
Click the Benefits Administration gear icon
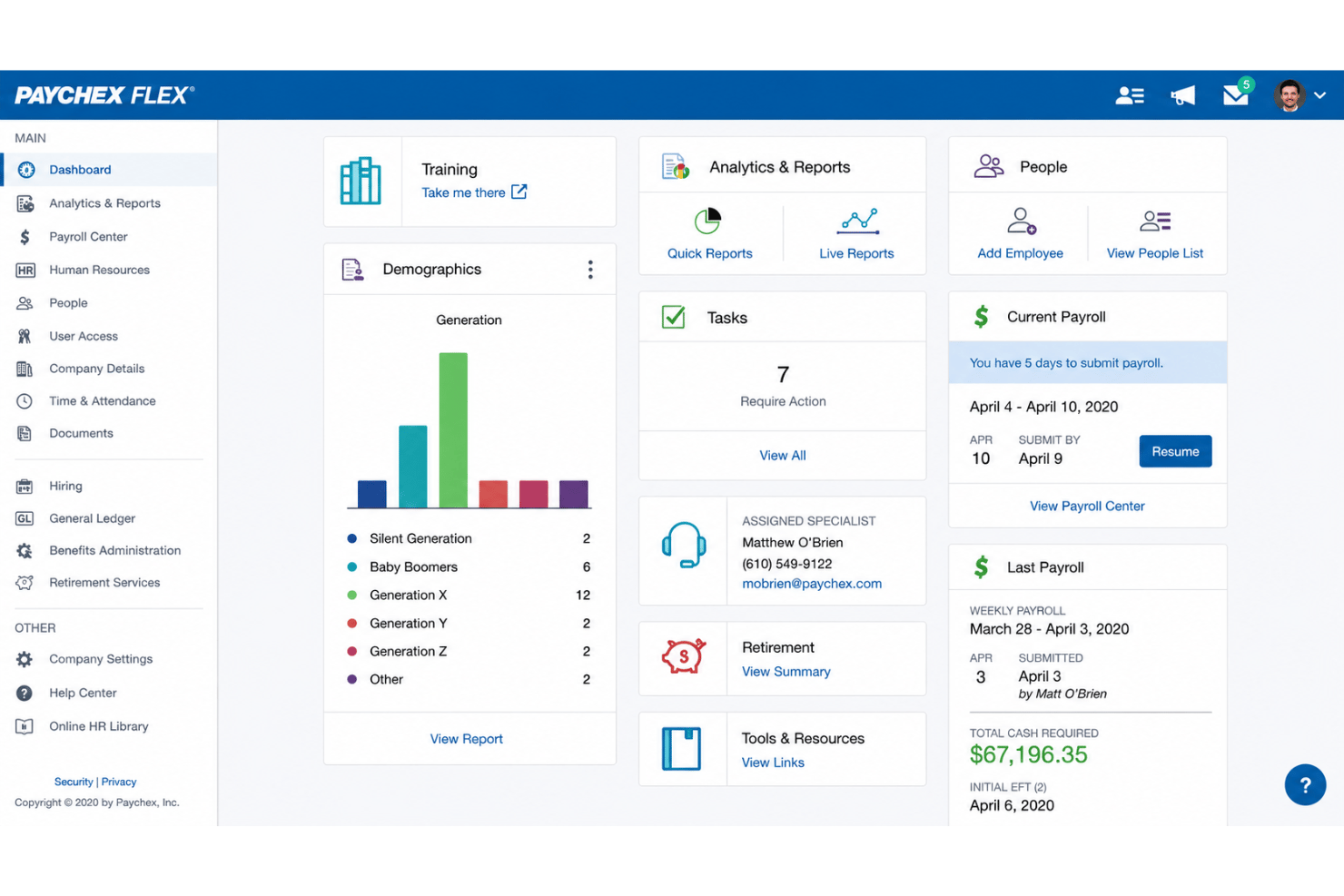[25, 551]
